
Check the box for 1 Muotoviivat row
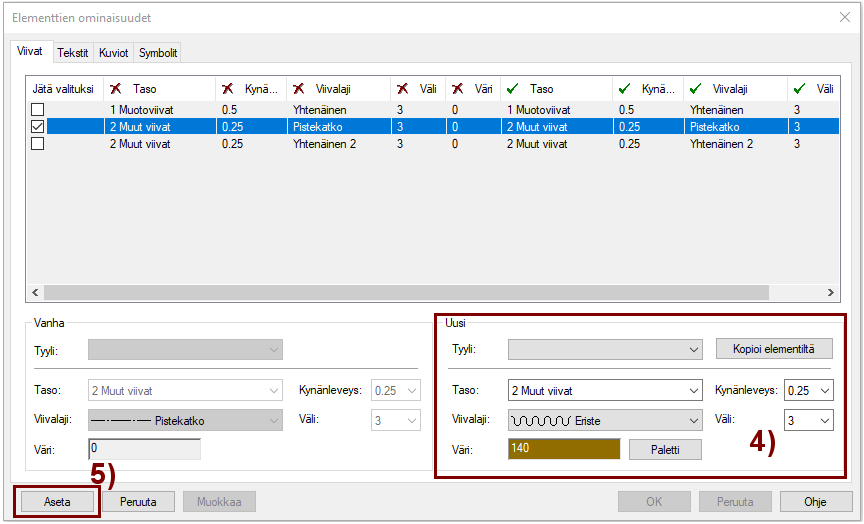37,110
